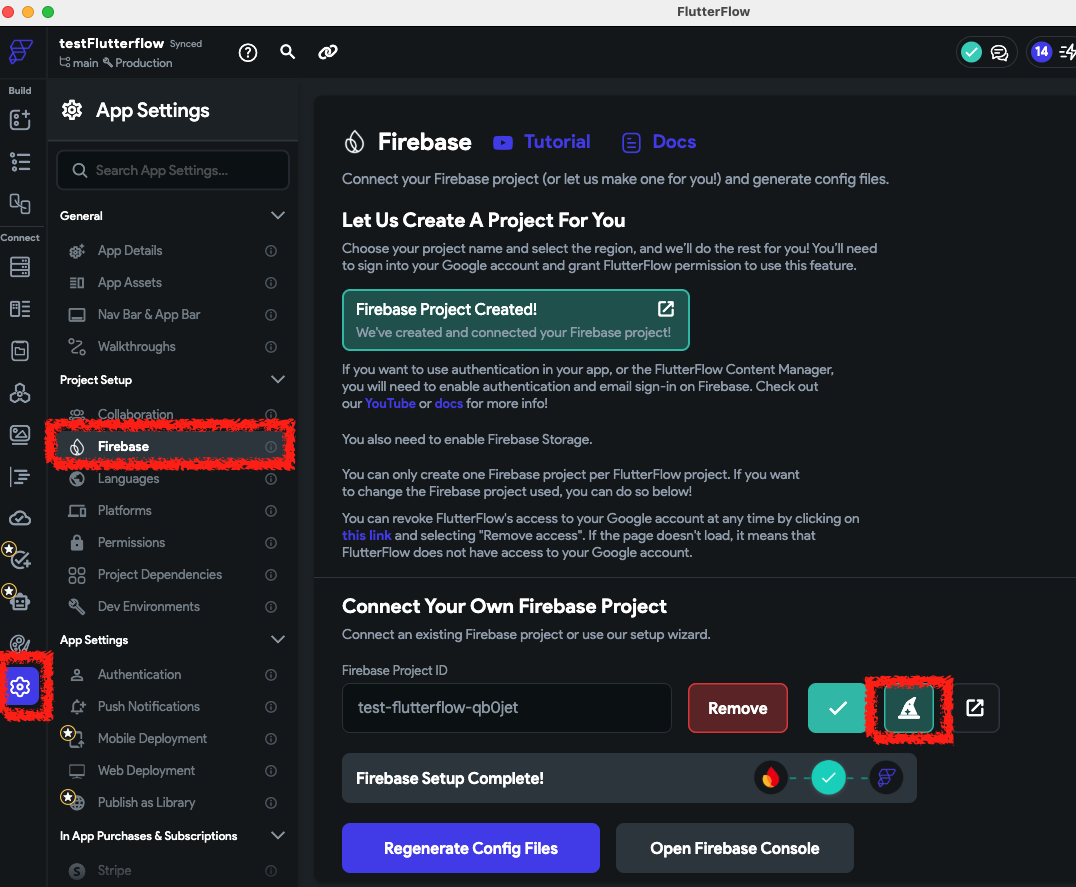Collapse the App Settings section chevron
This screenshot has width=1076, height=887.
(x=277, y=639)
